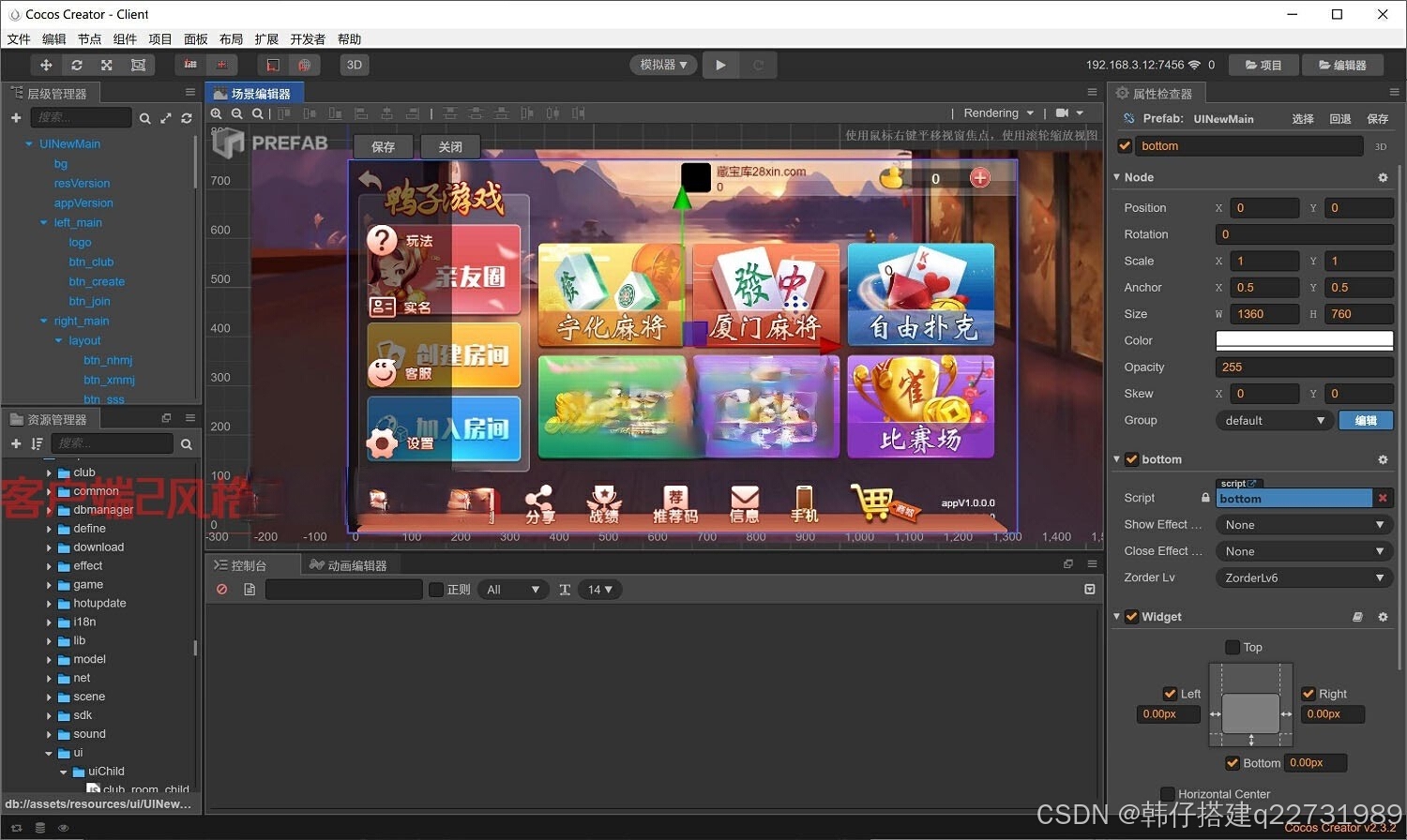Open the Rendering mode dropdown
Image resolution: width=1407 pixels, height=840 pixels.
tap(998, 113)
